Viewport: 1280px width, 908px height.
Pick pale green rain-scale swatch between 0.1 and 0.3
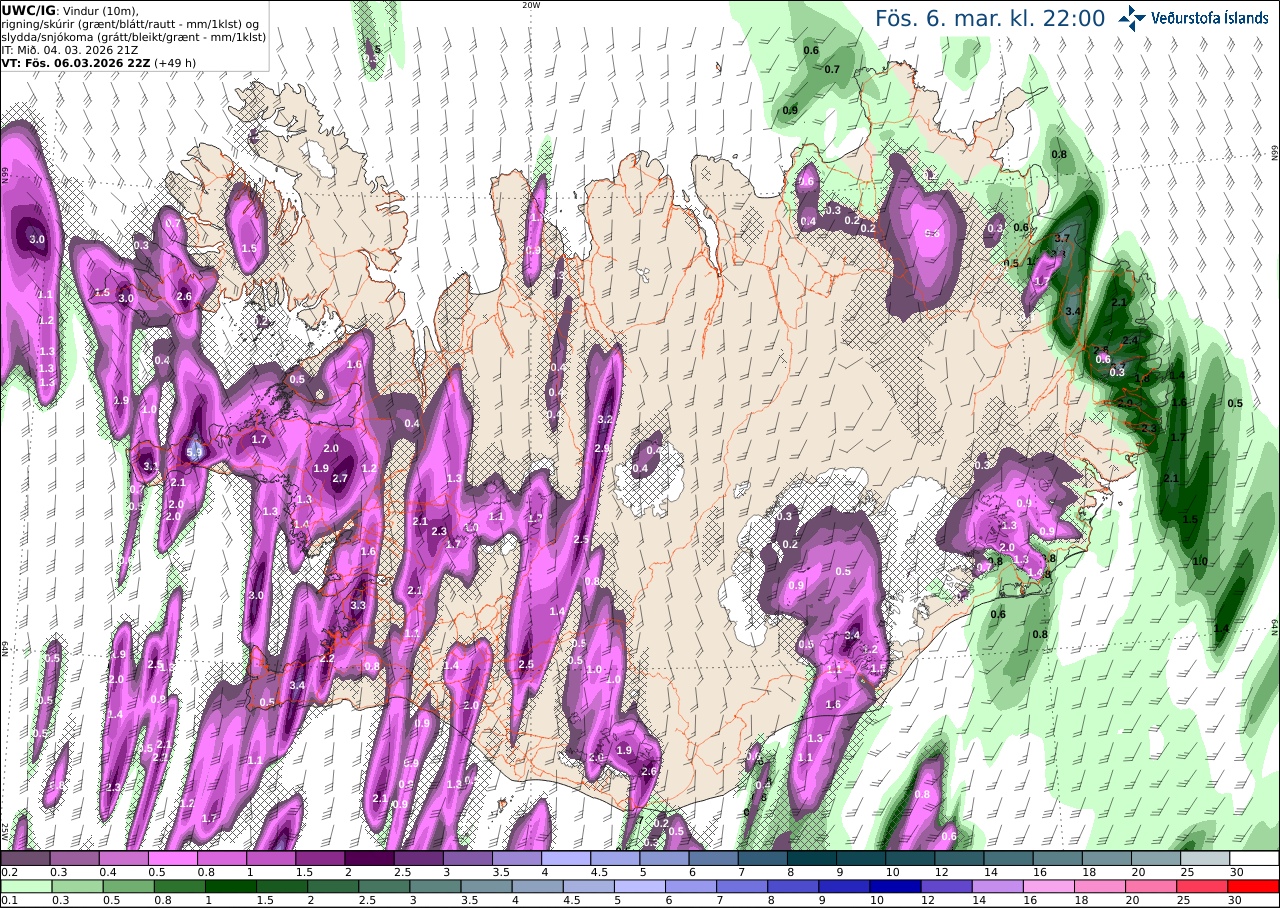[x=25, y=886]
